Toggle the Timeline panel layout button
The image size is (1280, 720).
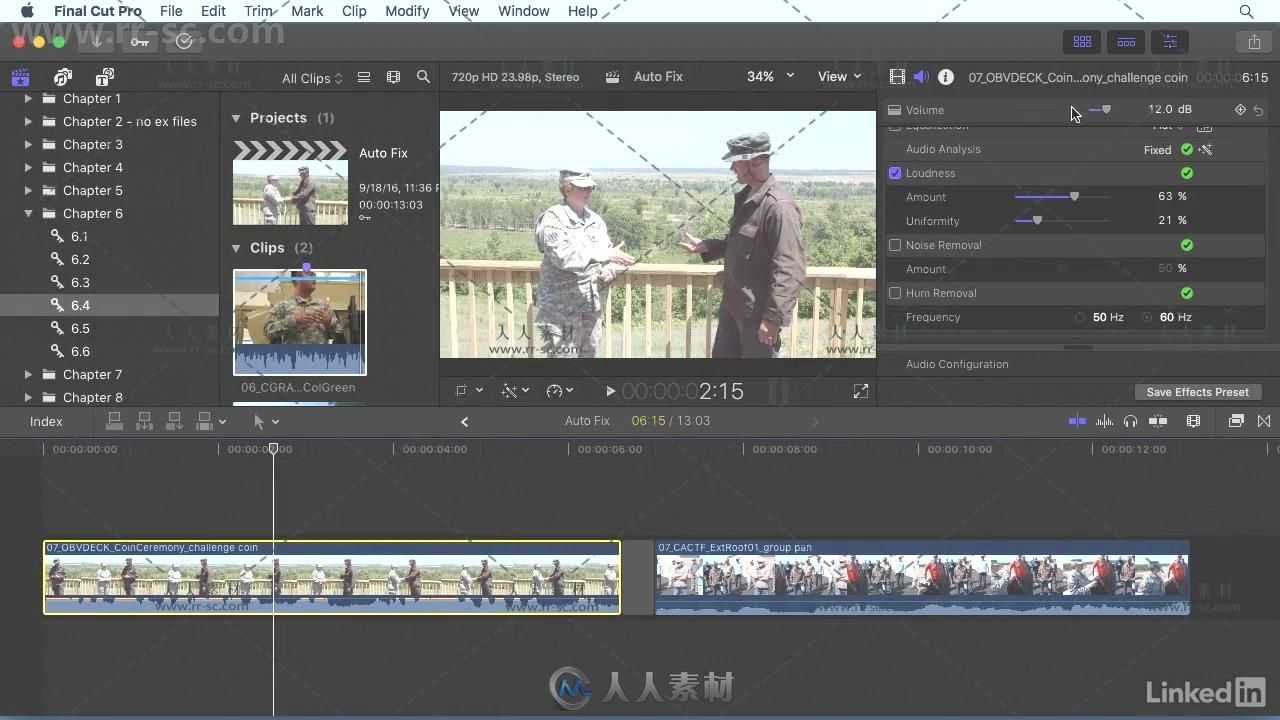pos(1126,41)
